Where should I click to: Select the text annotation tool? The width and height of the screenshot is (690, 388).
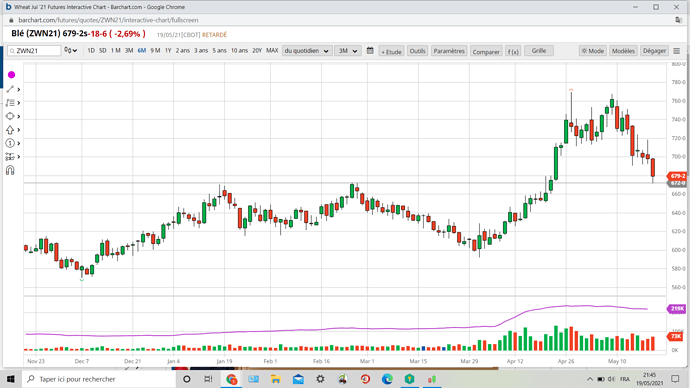pyautogui.click(x=10, y=102)
